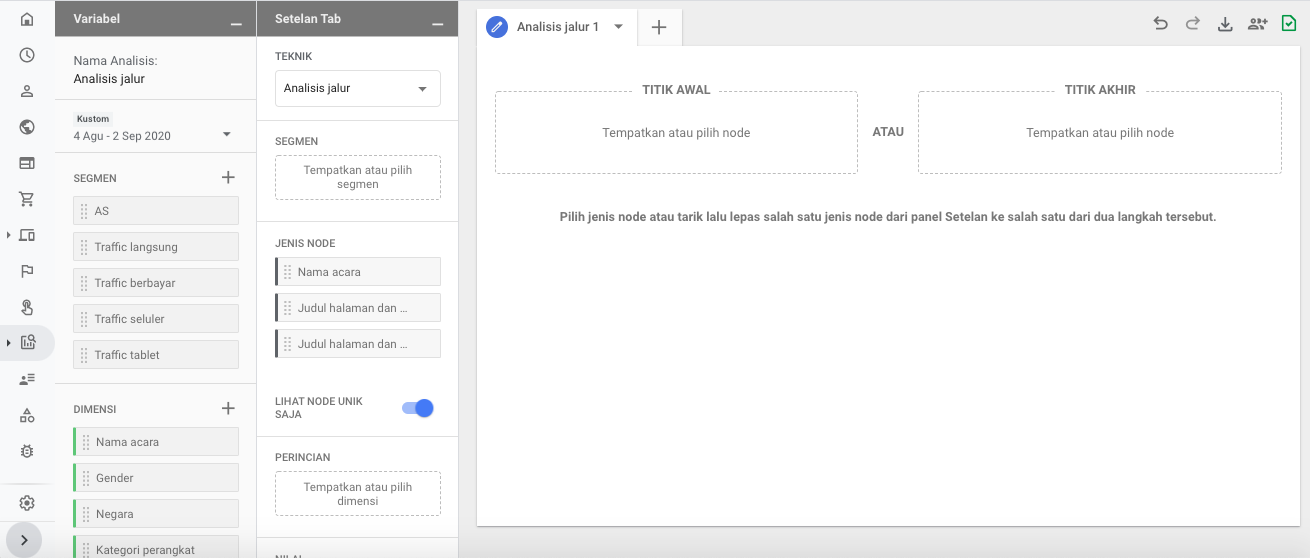The width and height of the screenshot is (1310, 558).
Task: Click the Redo arrow icon
Action: tap(1192, 24)
